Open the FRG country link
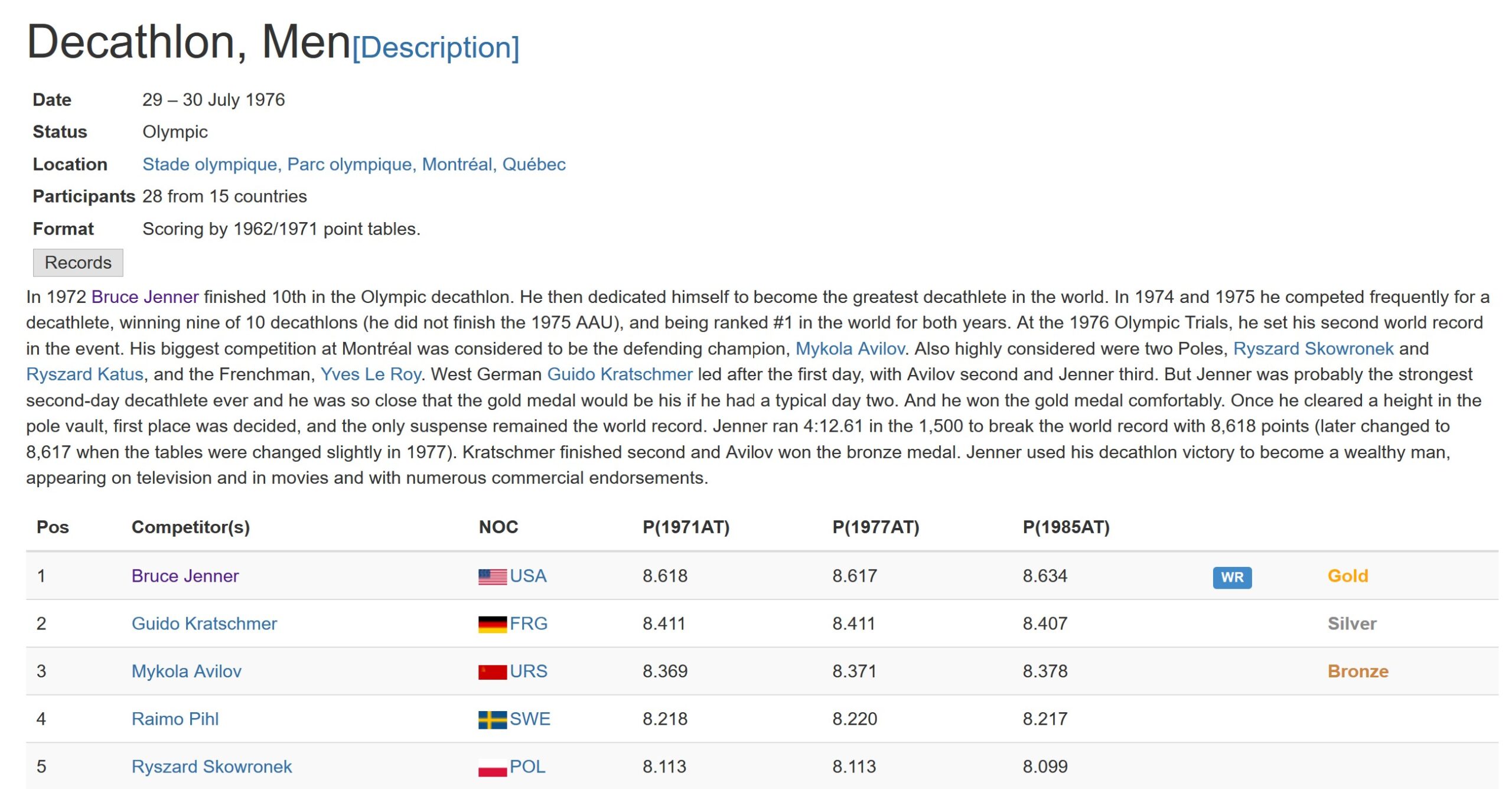The height and width of the screenshot is (789, 1512). (x=529, y=624)
